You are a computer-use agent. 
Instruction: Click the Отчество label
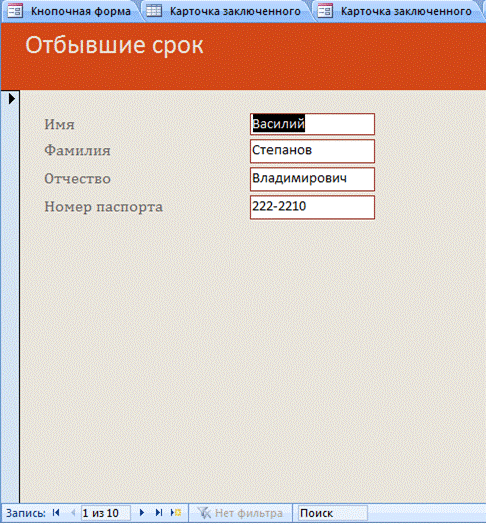point(77,179)
